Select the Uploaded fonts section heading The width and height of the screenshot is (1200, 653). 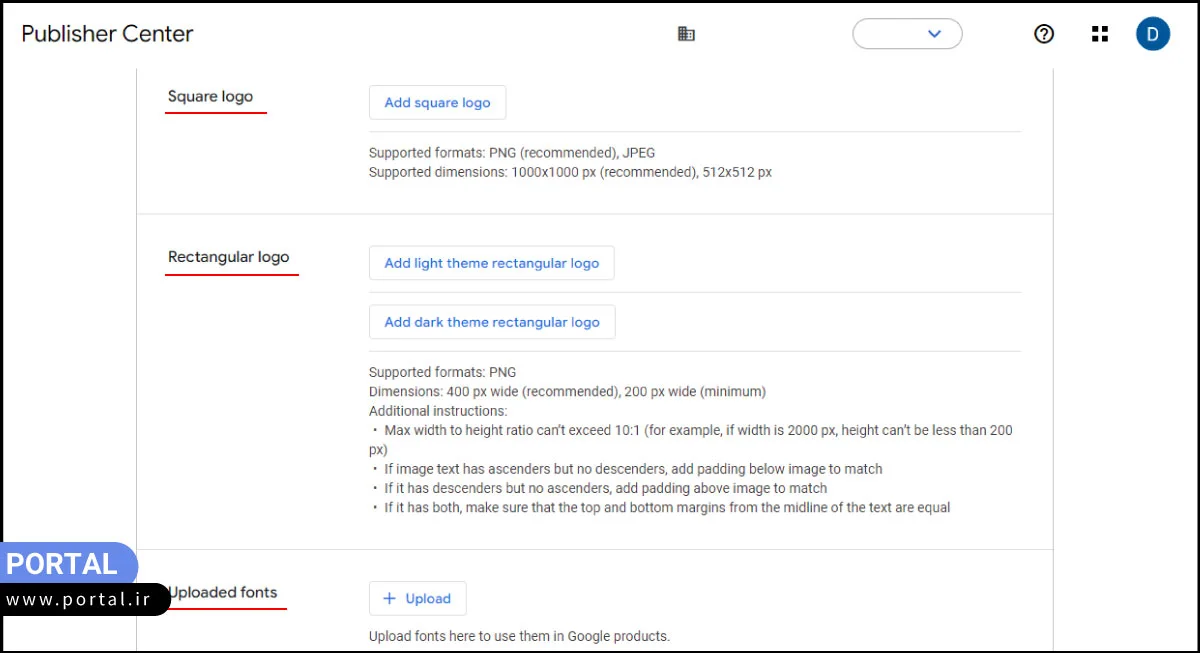pyautogui.click(x=224, y=593)
